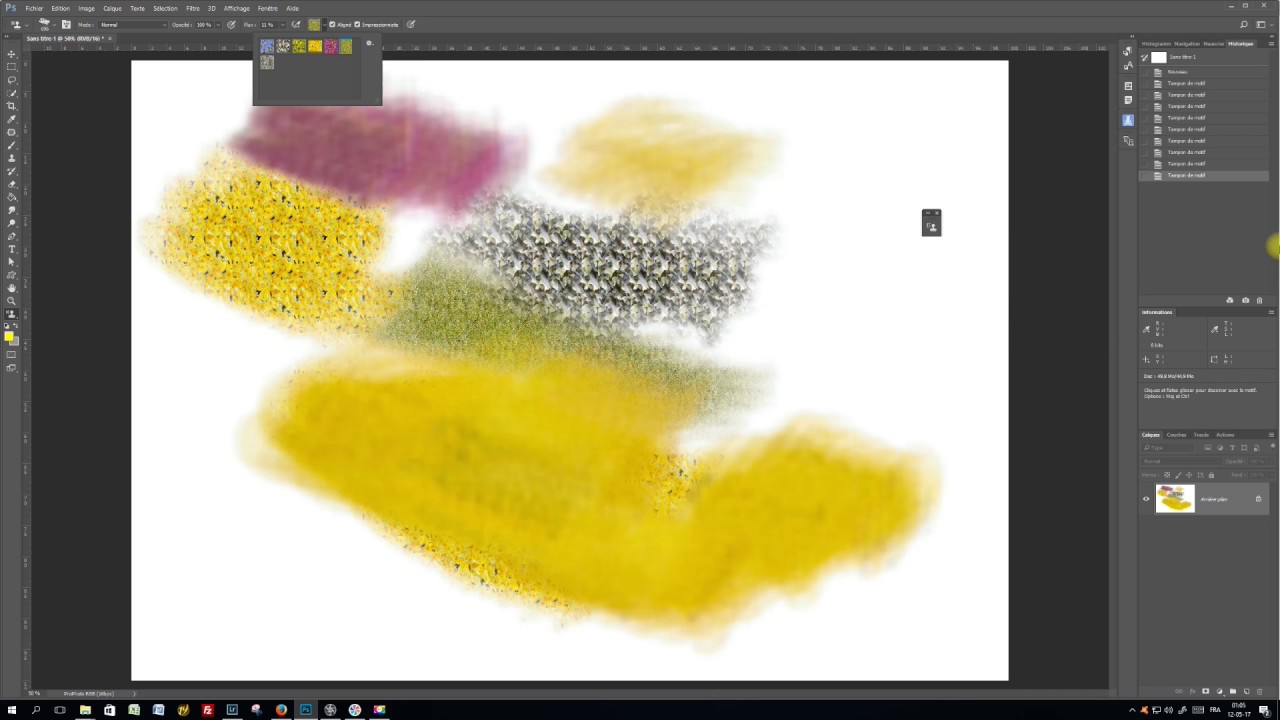Open the Mode Normal blending dropdown
Image resolution: width=1280 pixels, height=720 pixels.
(x=132, y=24)
